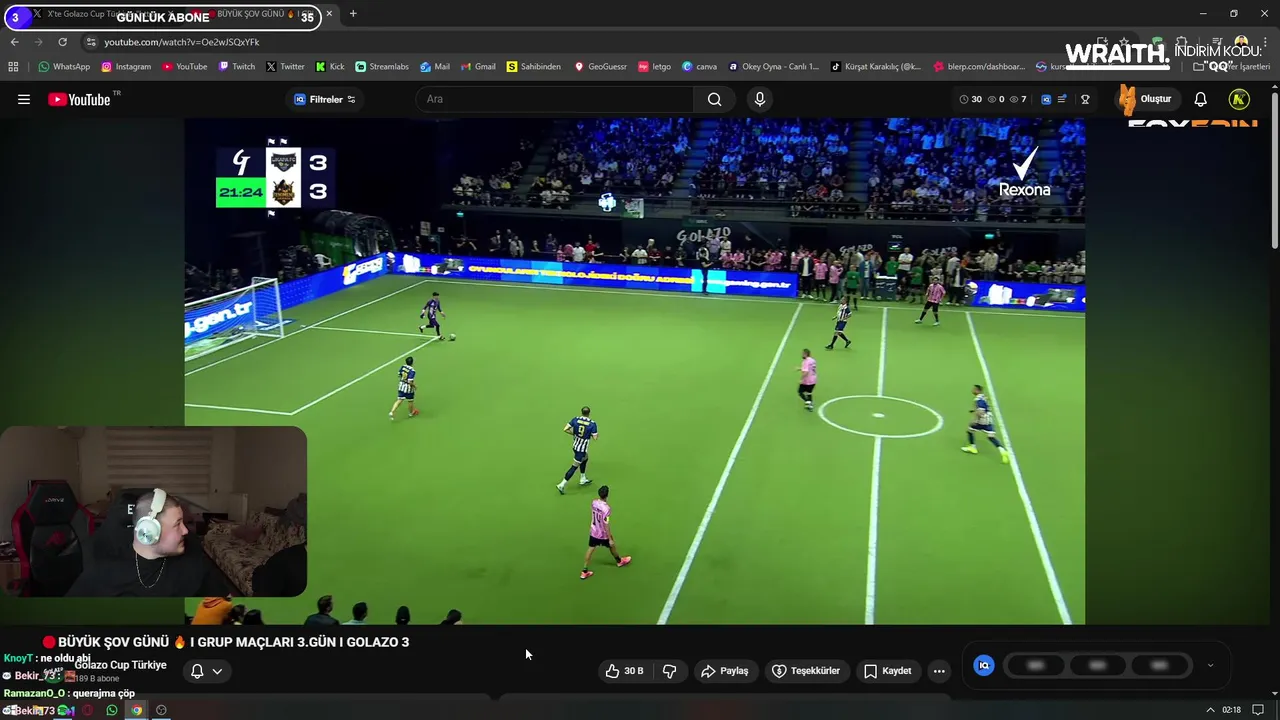
Task: Open the Gmail bookmark
Action: 478,67
